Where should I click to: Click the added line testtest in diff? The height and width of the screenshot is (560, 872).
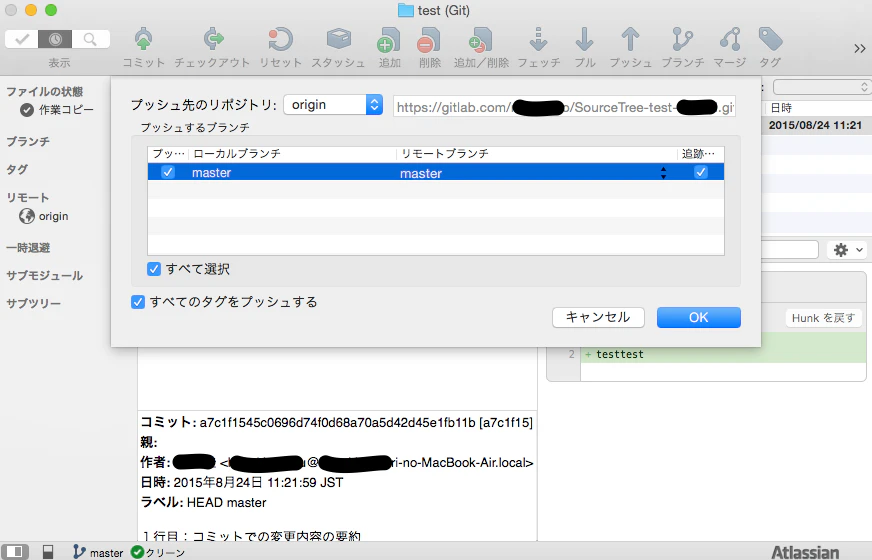pyautogui.click(x=620, y=354)
